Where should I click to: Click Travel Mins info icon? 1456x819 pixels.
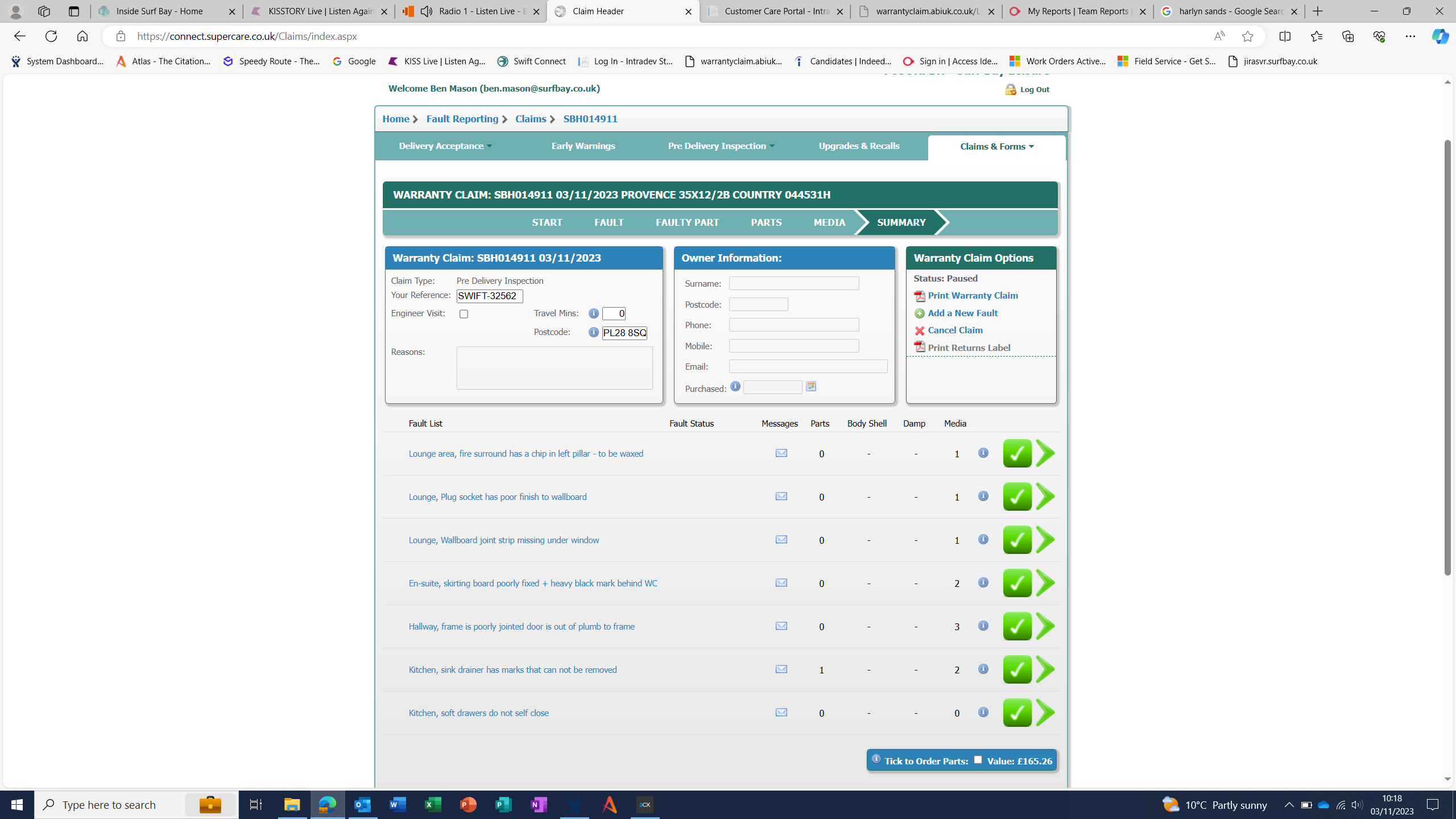pos(593,313)
